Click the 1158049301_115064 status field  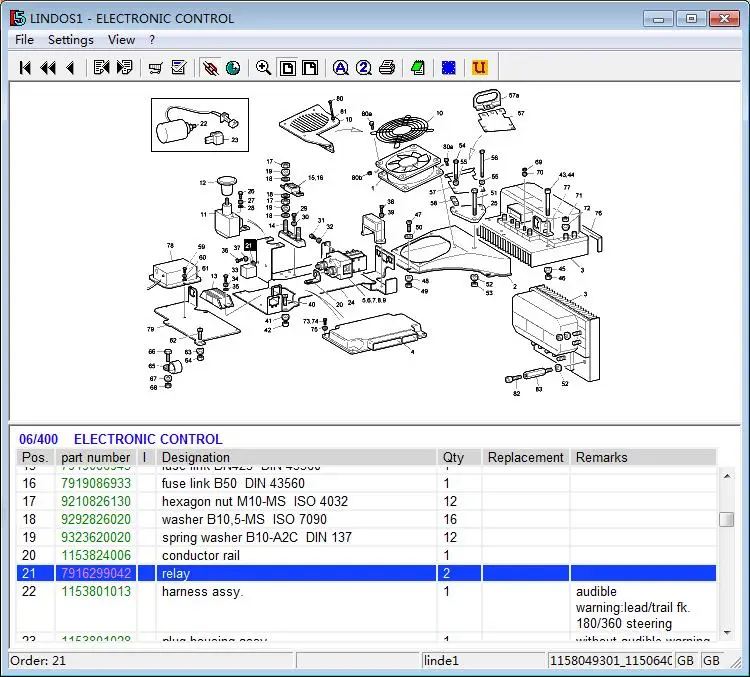(x=610, y=661)
